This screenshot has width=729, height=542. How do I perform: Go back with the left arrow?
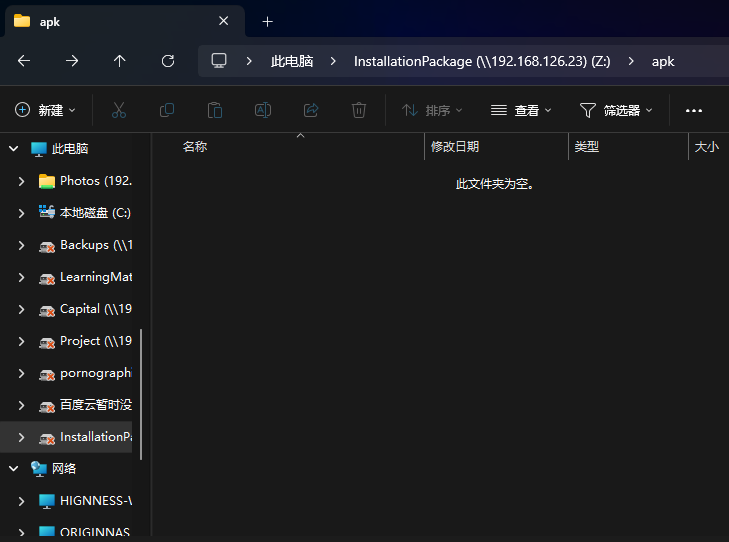pos(24,61)
